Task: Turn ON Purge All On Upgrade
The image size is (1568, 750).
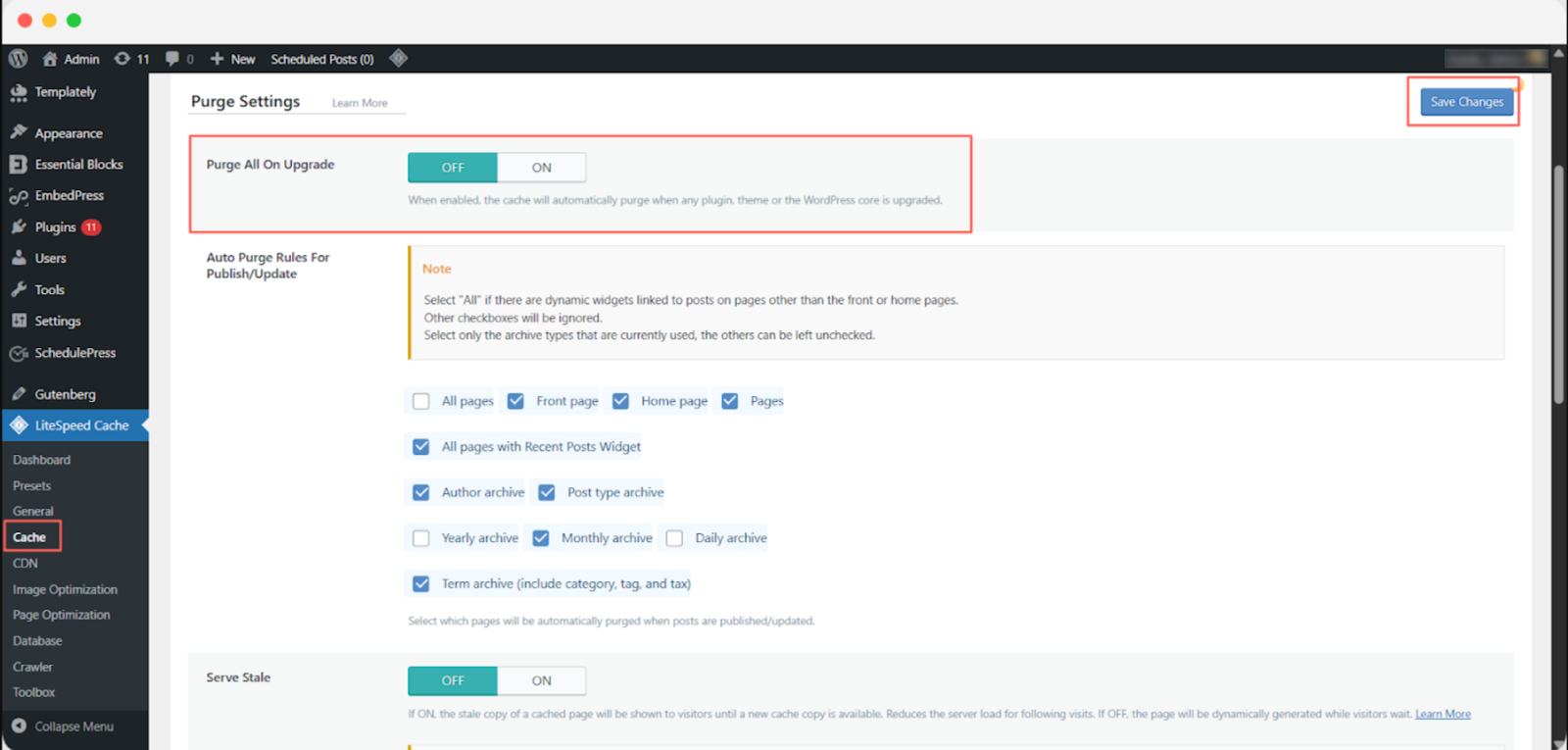Action: tap(541, 168)
